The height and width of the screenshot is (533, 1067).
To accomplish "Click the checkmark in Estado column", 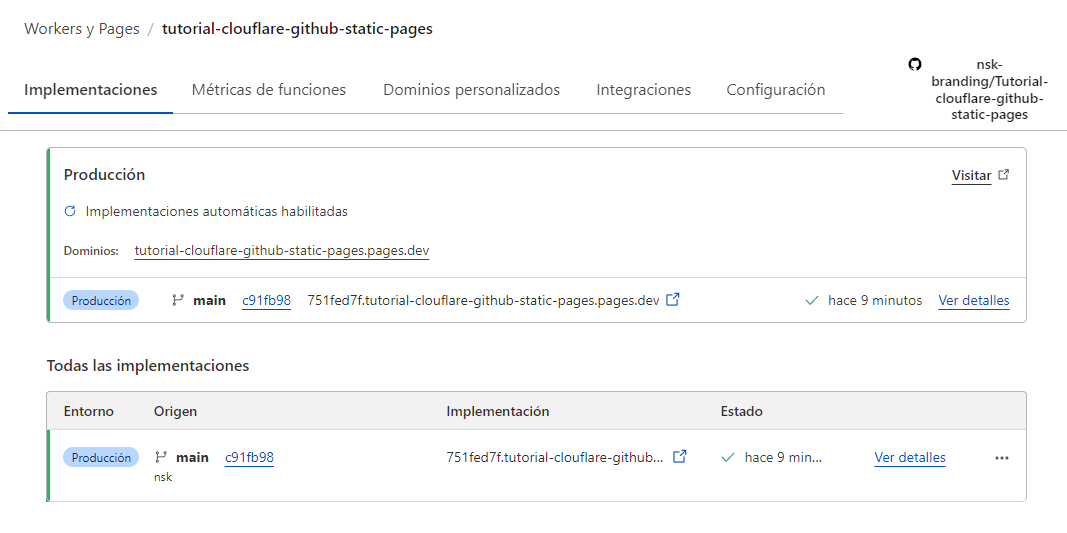I will click(x=728, y=457).
